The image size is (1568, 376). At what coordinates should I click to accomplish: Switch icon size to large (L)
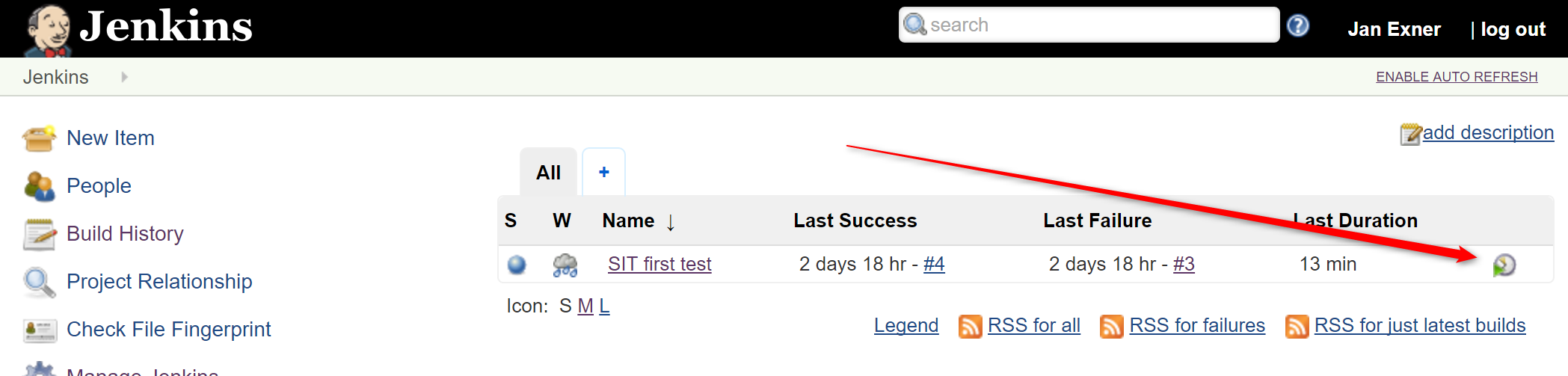tap(604, 306)
